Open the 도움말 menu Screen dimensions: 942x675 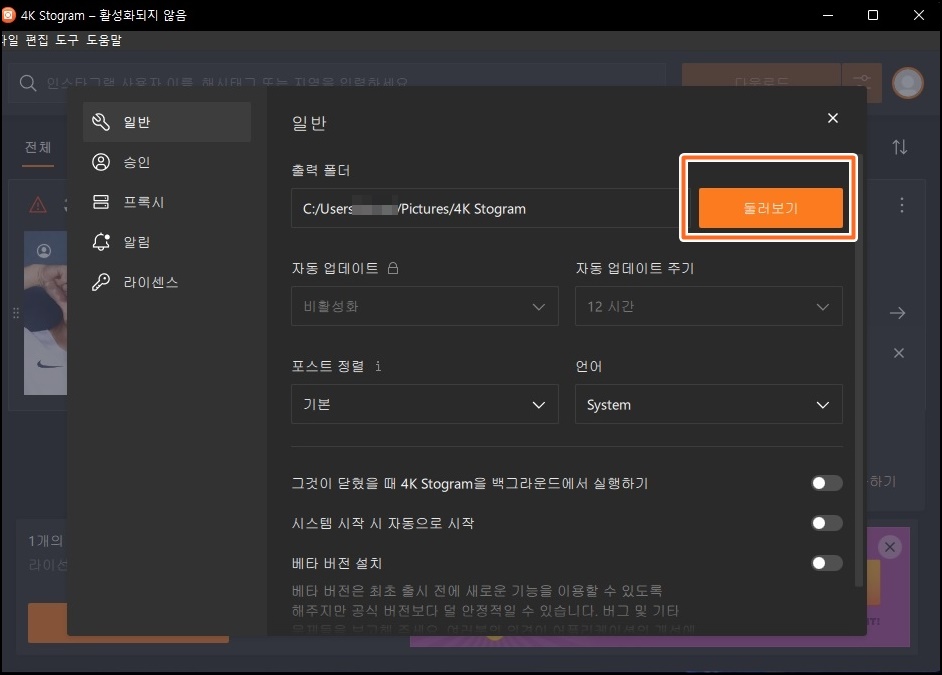[x=103, y=40]
